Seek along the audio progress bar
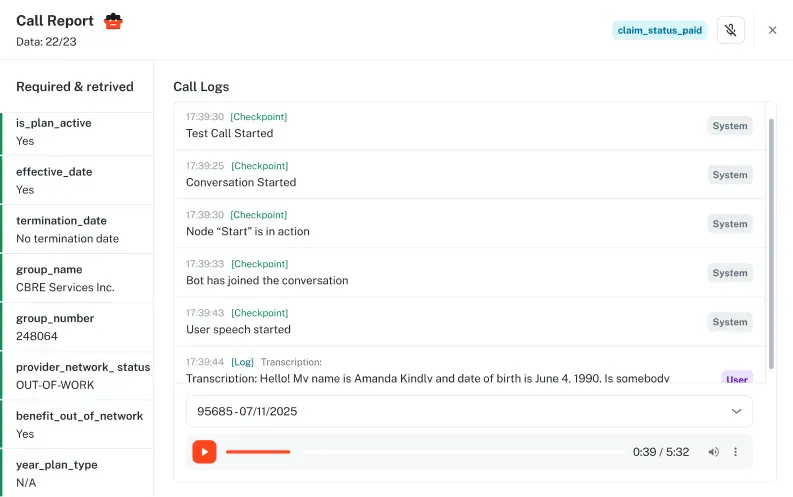The height and width of the screenshot is (497, 793). coord(425,452)
